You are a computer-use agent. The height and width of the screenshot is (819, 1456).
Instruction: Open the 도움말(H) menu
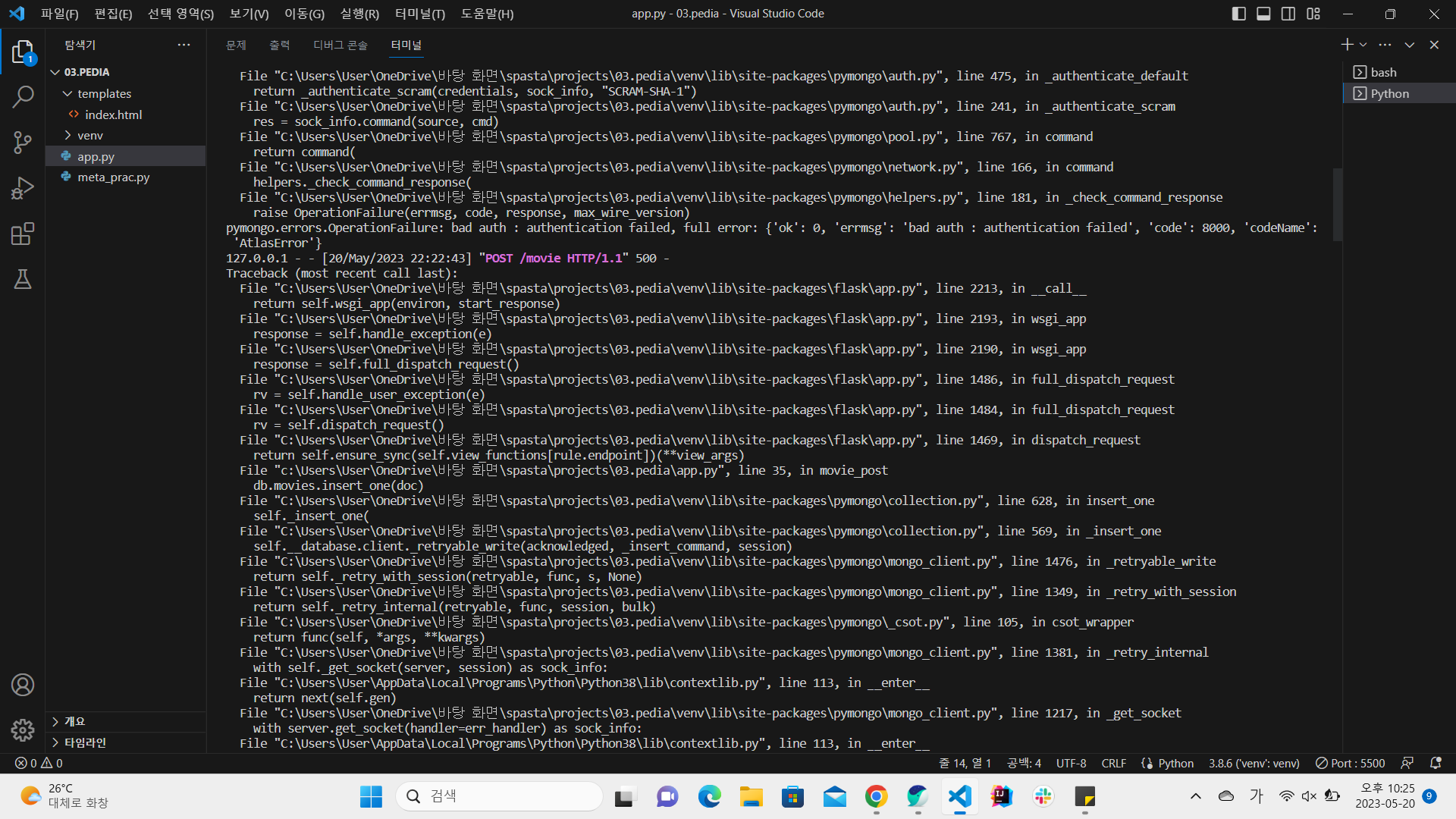(487, 14)
